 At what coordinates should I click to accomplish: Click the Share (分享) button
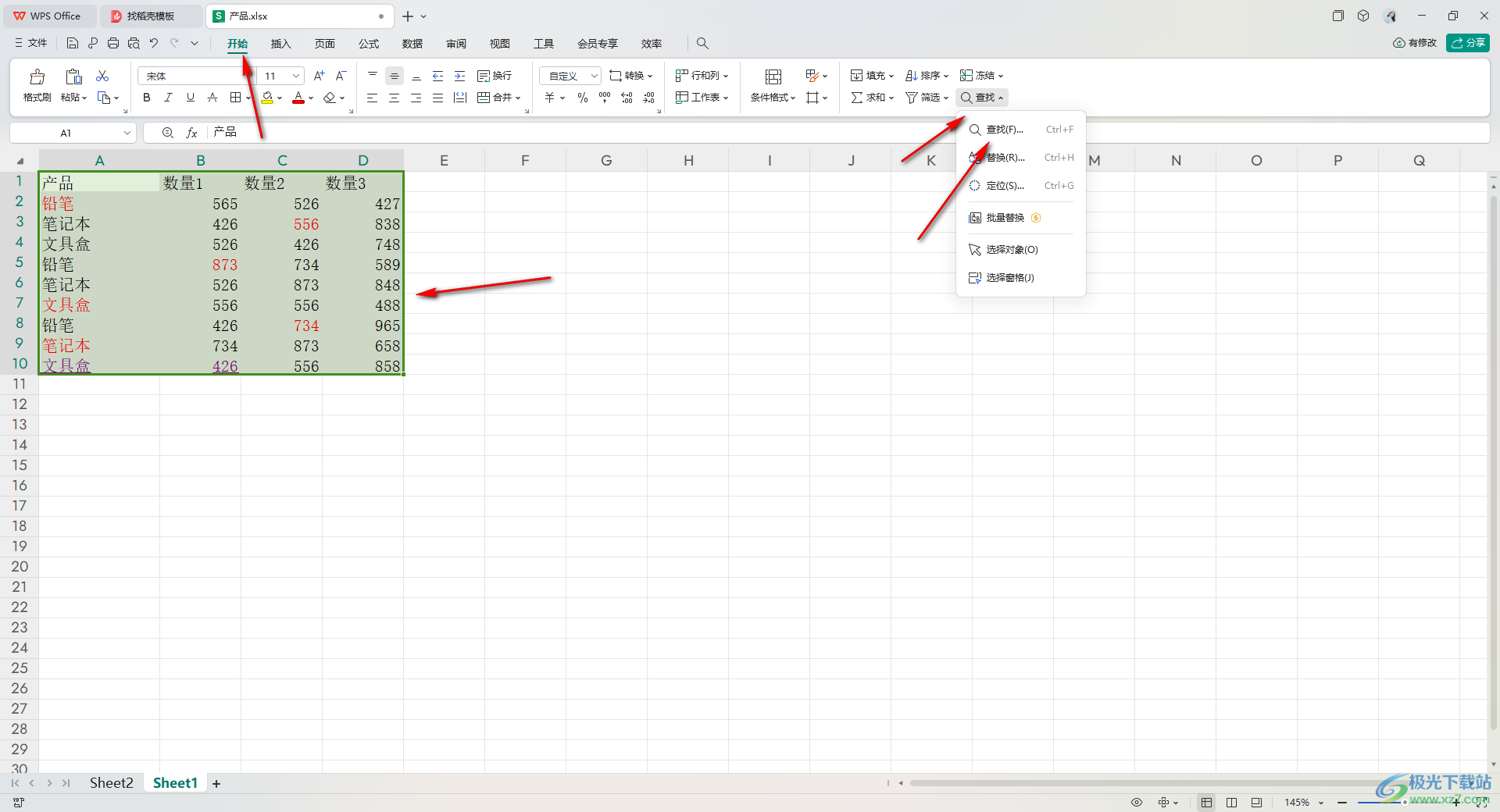pos(1467,43)
